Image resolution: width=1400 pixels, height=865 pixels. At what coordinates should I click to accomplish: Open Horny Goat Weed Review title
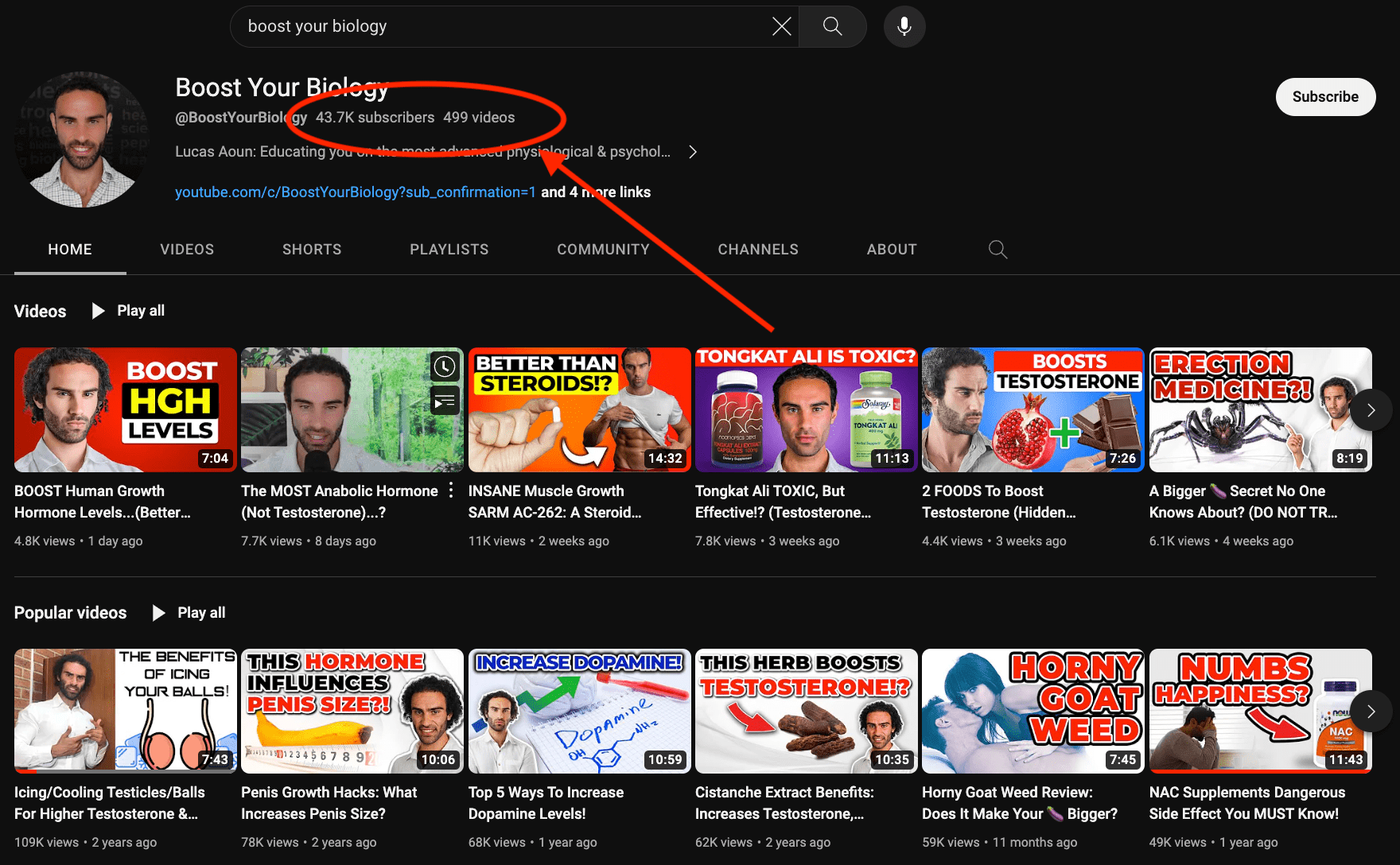[1021, 803]
